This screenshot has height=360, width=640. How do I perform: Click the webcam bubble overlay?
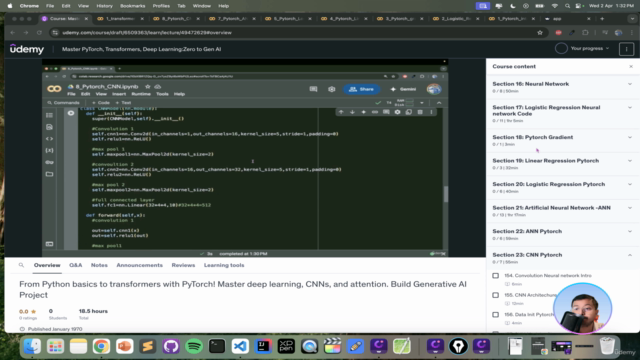click(x=582, y=309)
